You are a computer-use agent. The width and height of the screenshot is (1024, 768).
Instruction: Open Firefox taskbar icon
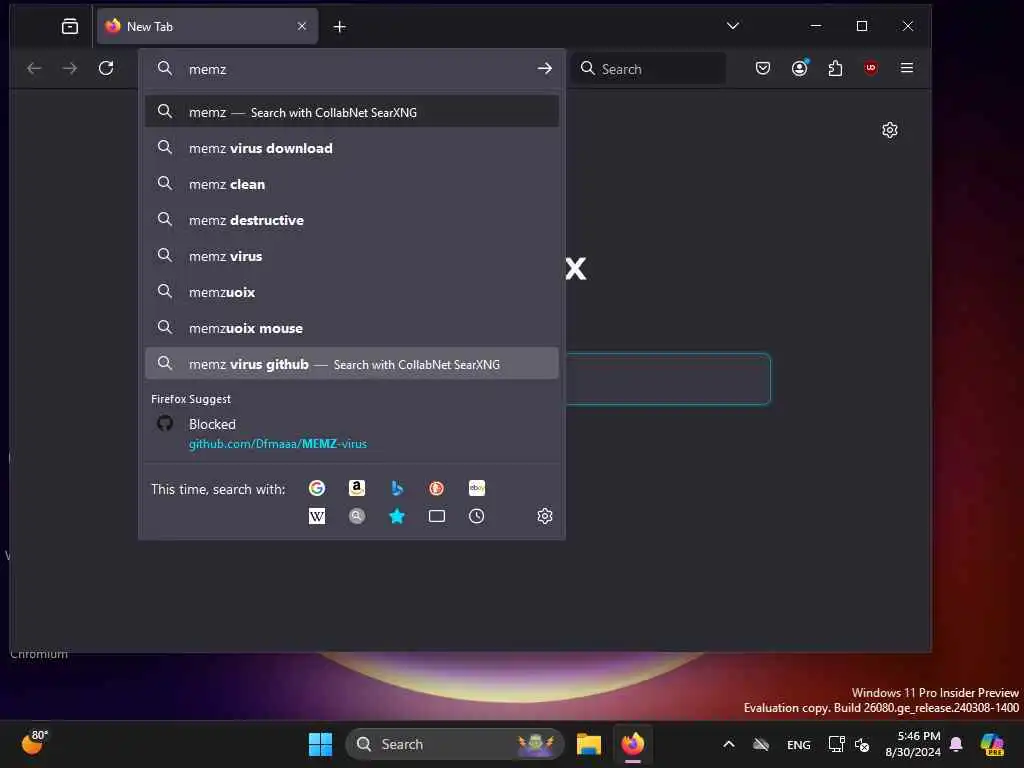[x=632, y=744]
